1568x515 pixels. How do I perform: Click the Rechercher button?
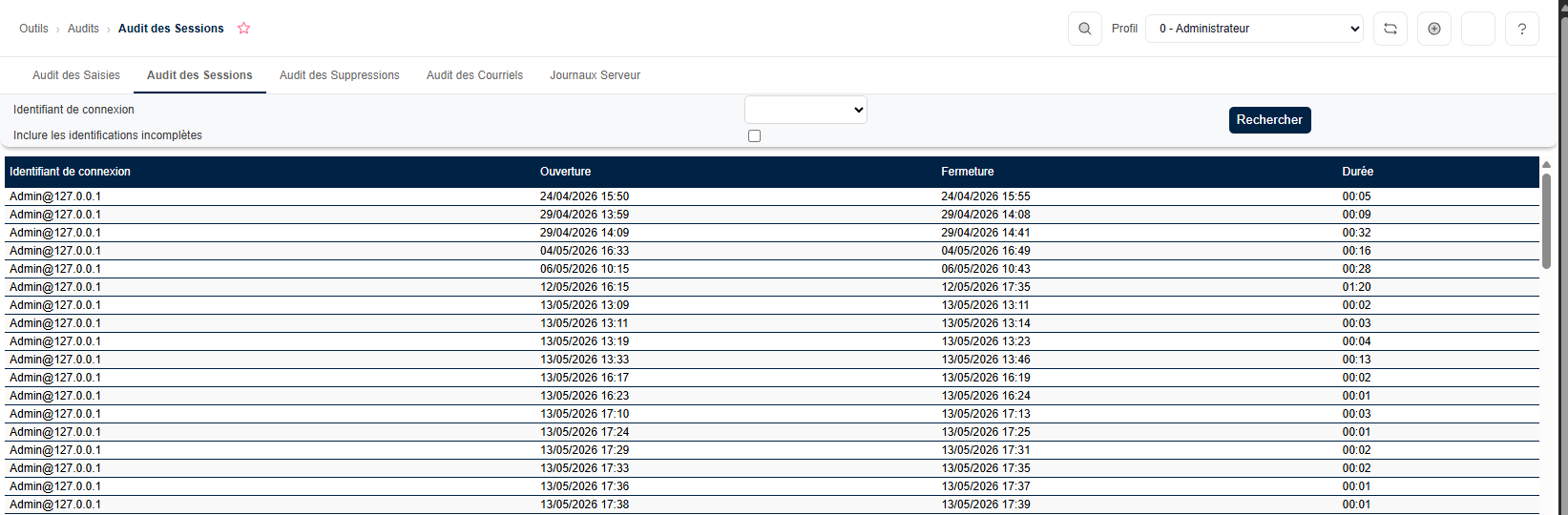tap(1269, 120)
